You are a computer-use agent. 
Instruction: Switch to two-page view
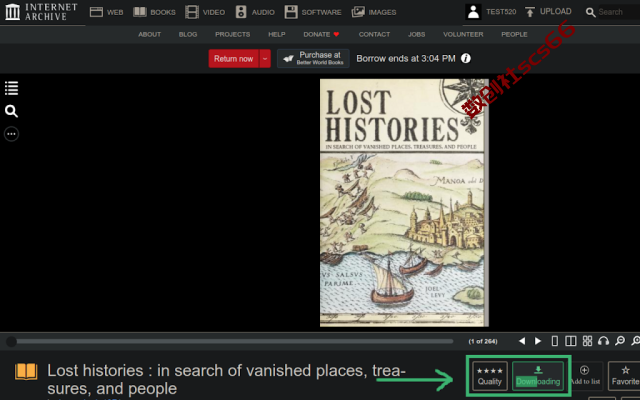tap(571, 341)
